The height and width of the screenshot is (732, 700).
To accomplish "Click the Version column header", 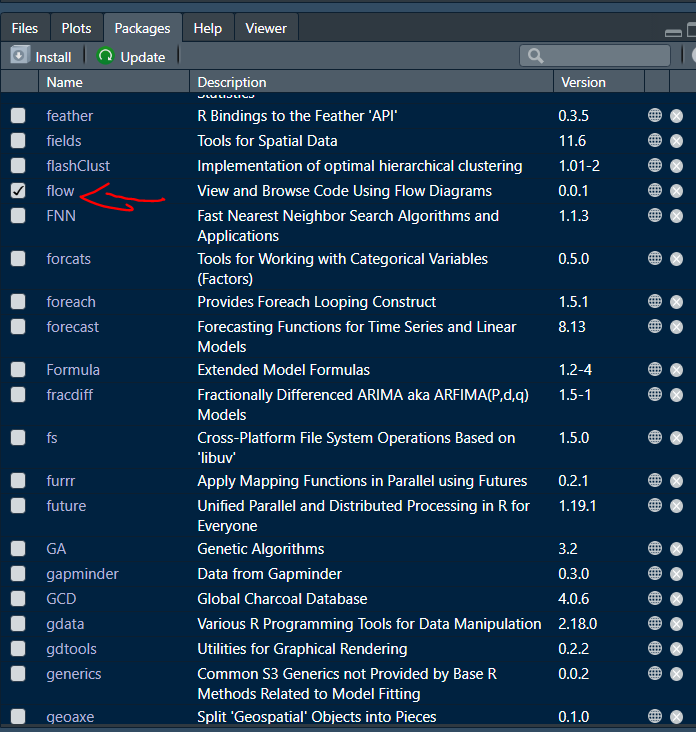I will [599, 82].
